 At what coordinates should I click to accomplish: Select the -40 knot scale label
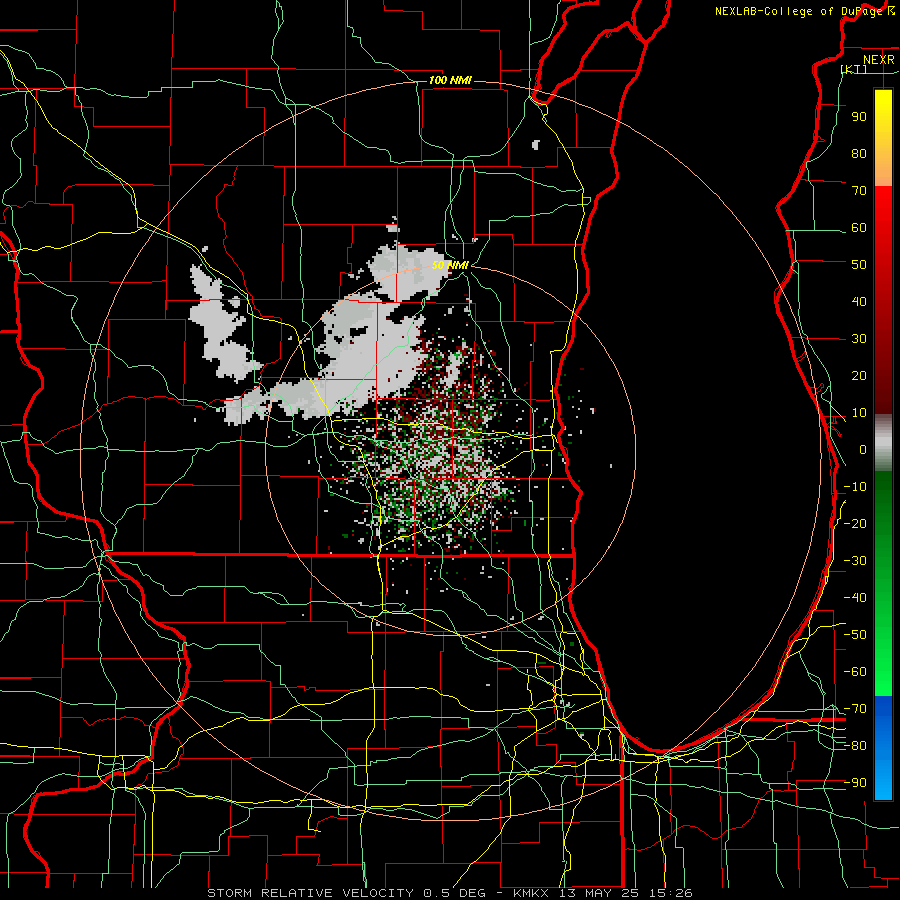pyautogui.click(x=855, y=598)
